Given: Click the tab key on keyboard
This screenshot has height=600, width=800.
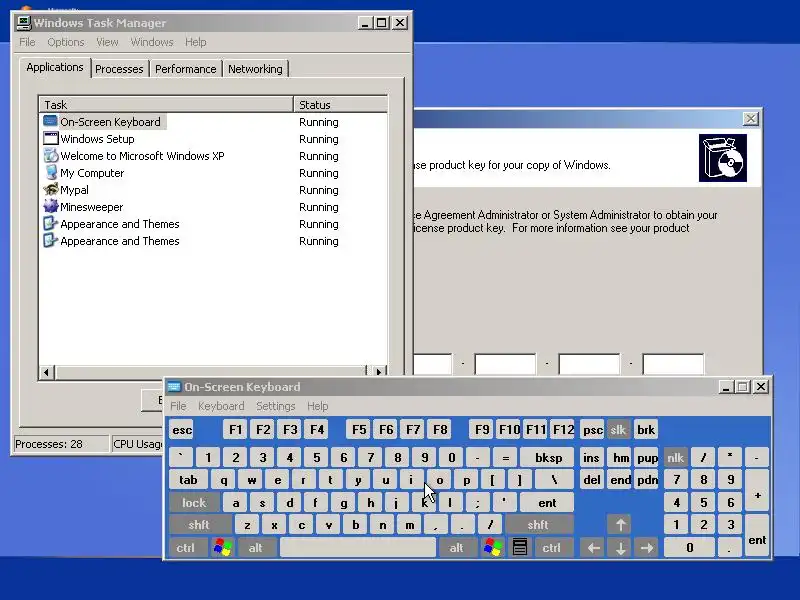Looking at the screenshot, I should 188,480.
